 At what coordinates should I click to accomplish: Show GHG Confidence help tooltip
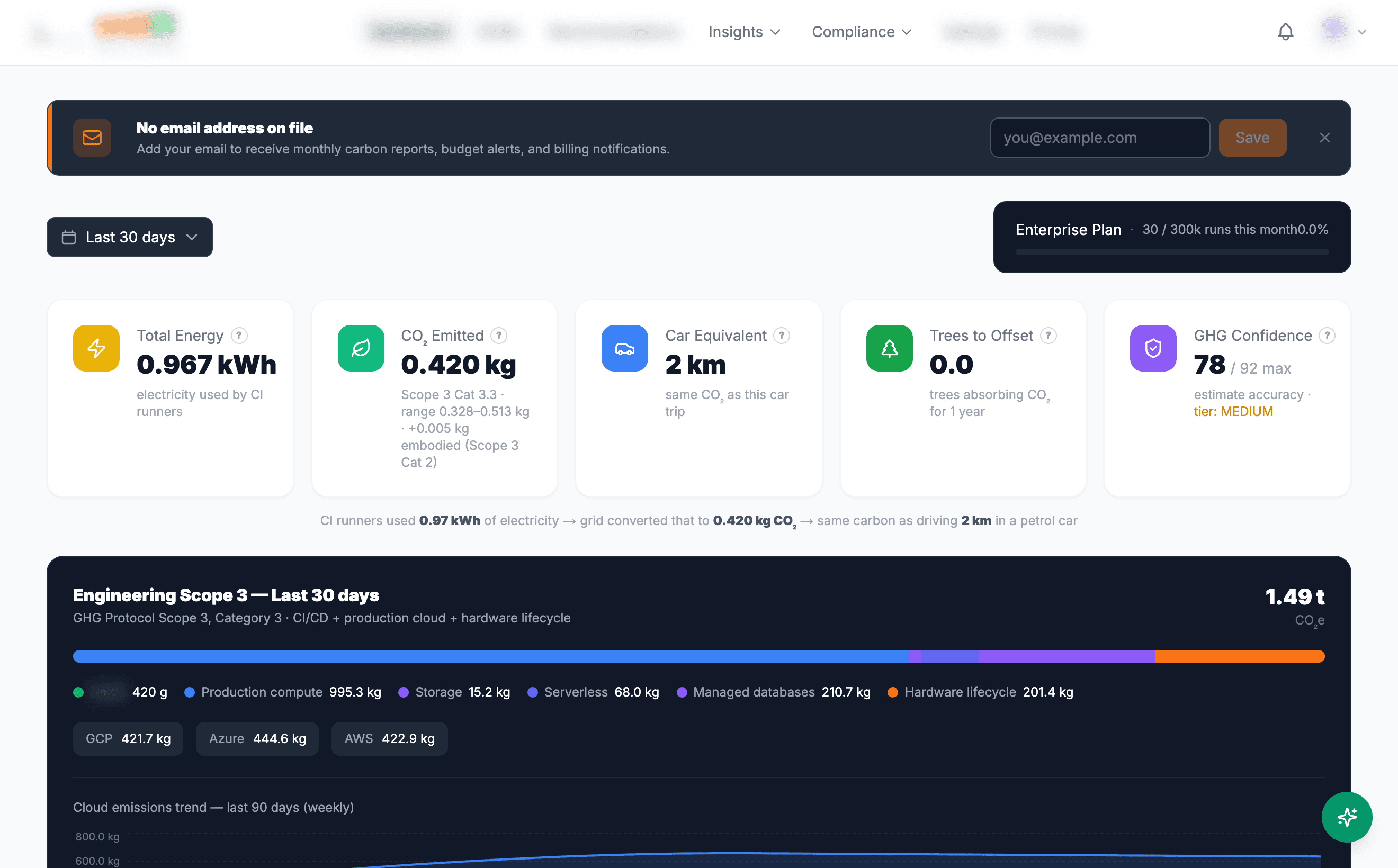click(1327, 335)
